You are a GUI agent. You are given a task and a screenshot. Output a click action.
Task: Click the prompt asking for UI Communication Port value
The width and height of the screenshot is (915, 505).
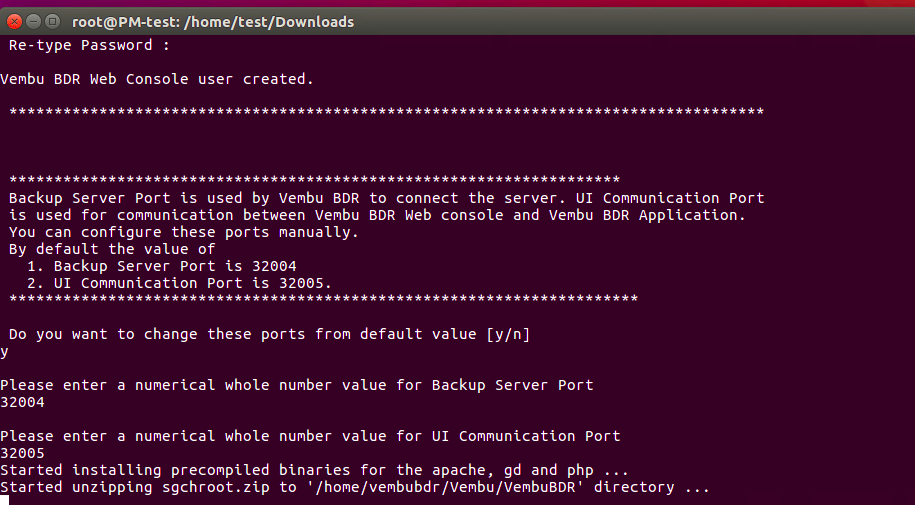point(310,436)
